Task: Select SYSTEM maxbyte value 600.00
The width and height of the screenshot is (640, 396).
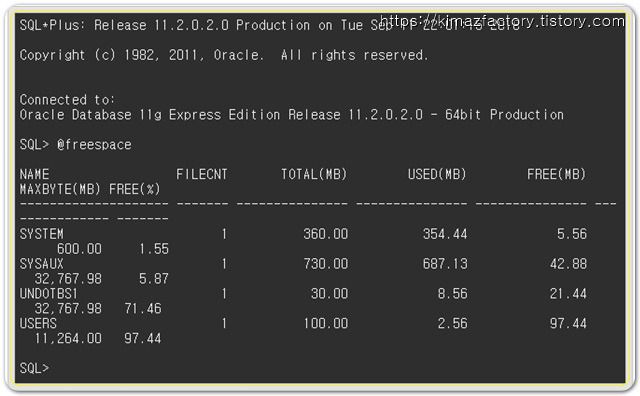Action: [x=79, y=249]
